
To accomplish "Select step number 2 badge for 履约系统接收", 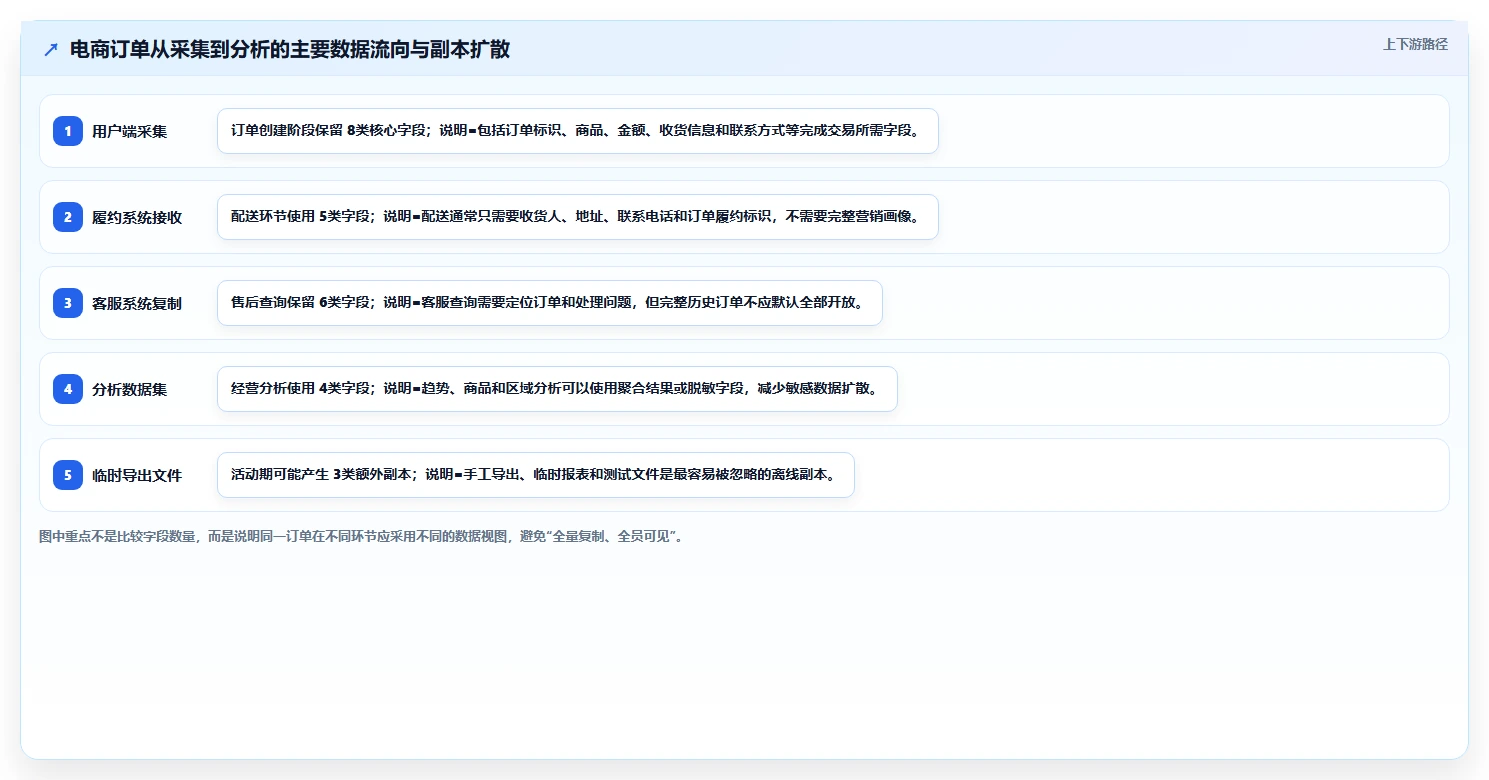I will tap(68, 217).
